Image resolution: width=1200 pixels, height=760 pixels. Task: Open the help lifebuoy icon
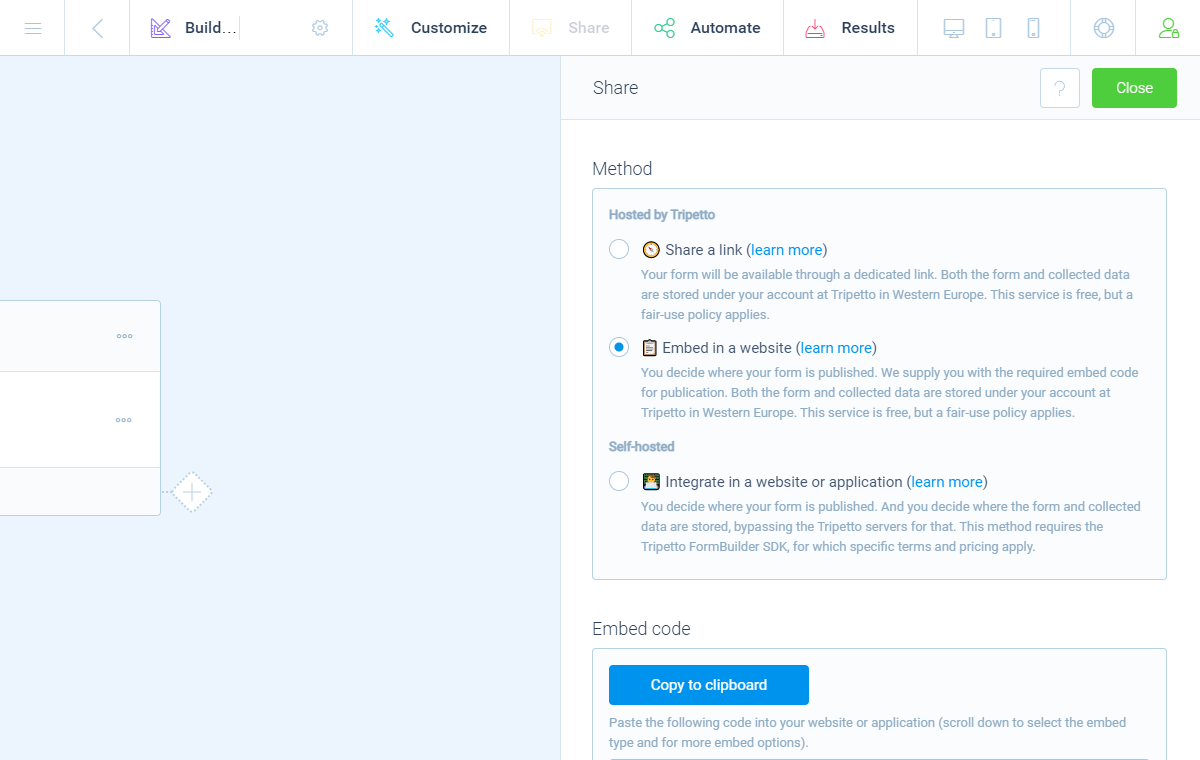click(x=1104, y=28)
